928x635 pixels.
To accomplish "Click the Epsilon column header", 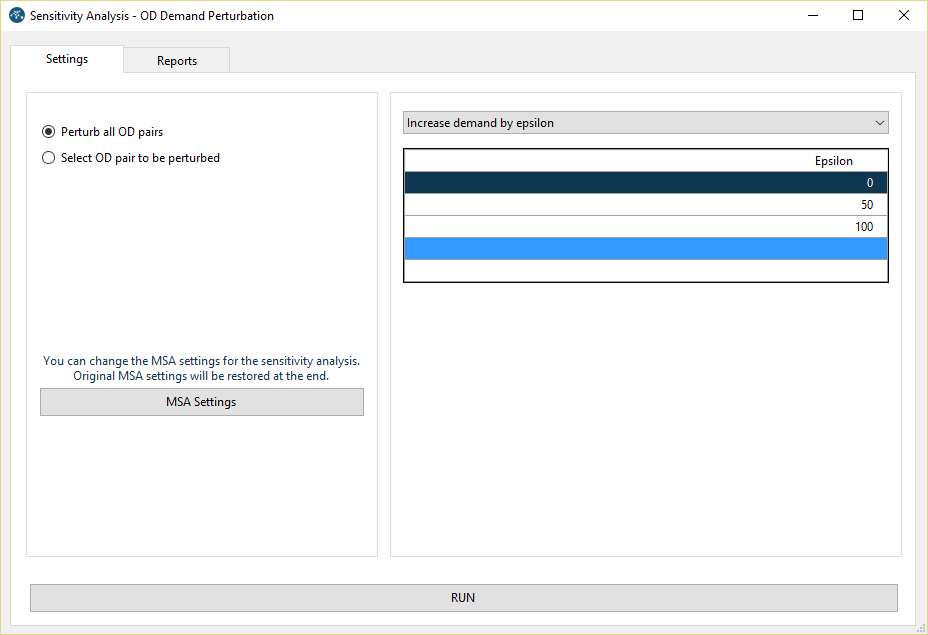I will click(x=833, y=161).
